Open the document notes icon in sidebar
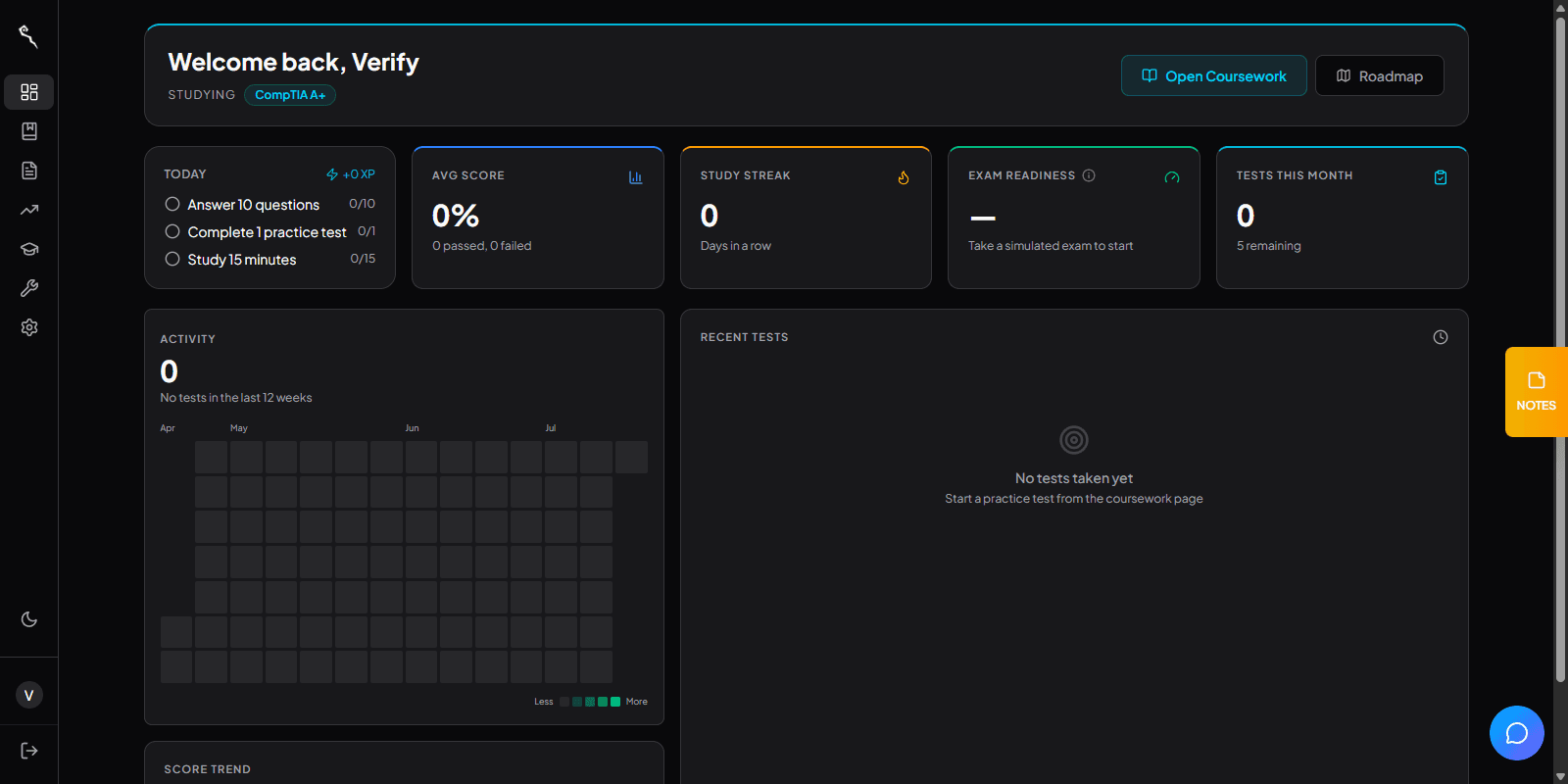1568x784 pixels. tap(29, 171)
